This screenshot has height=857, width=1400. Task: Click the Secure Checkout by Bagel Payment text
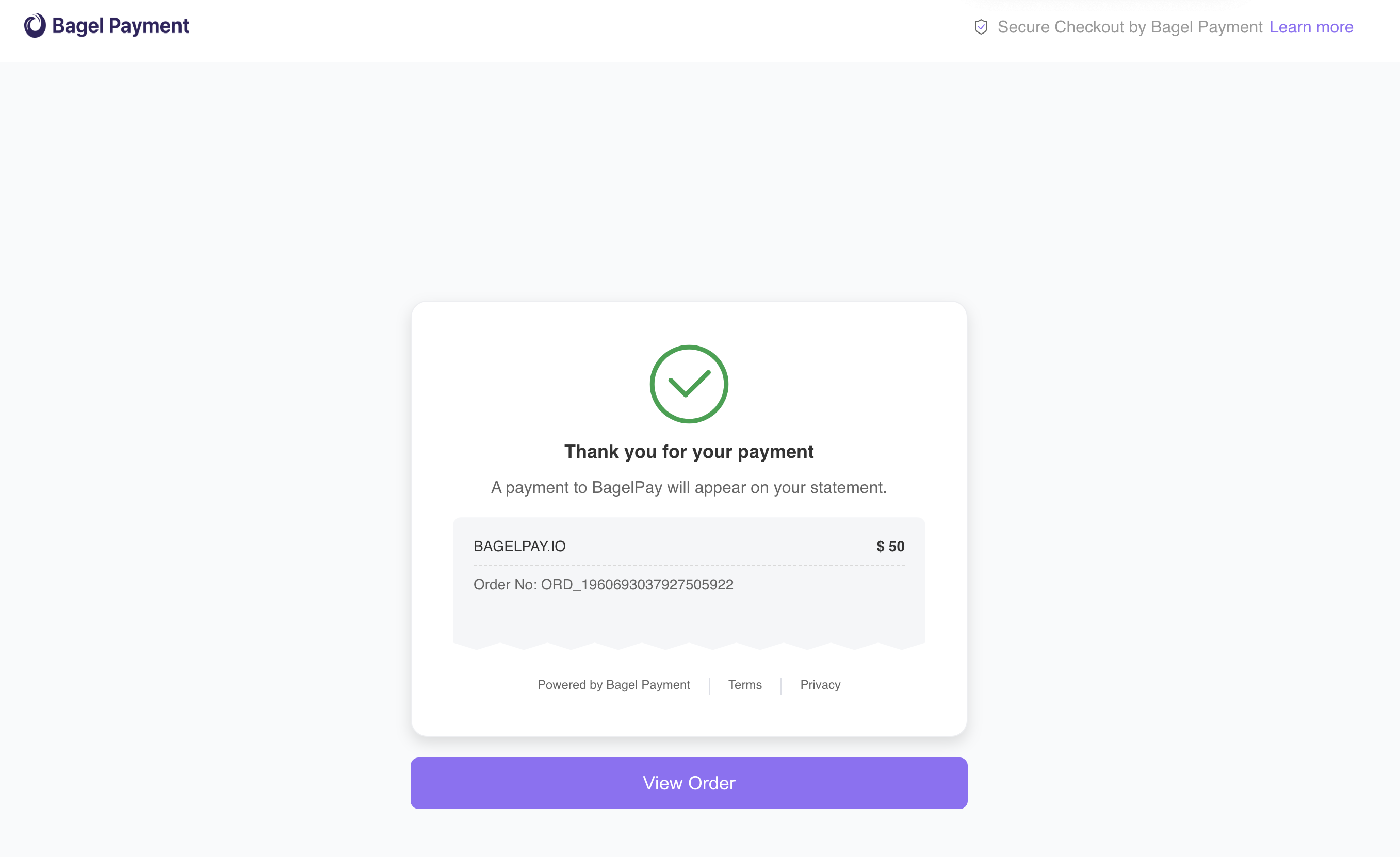pyautogui.click(x=1130, y=27)
